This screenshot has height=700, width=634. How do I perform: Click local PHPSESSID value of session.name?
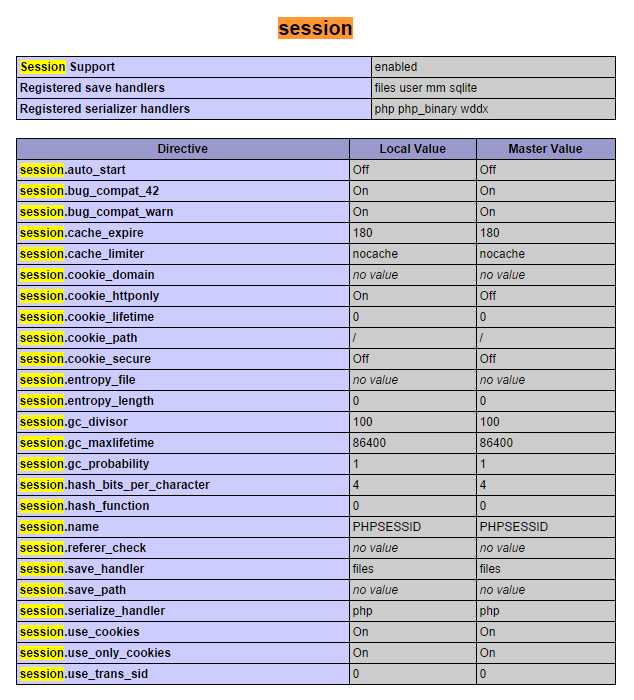[382, 527]
